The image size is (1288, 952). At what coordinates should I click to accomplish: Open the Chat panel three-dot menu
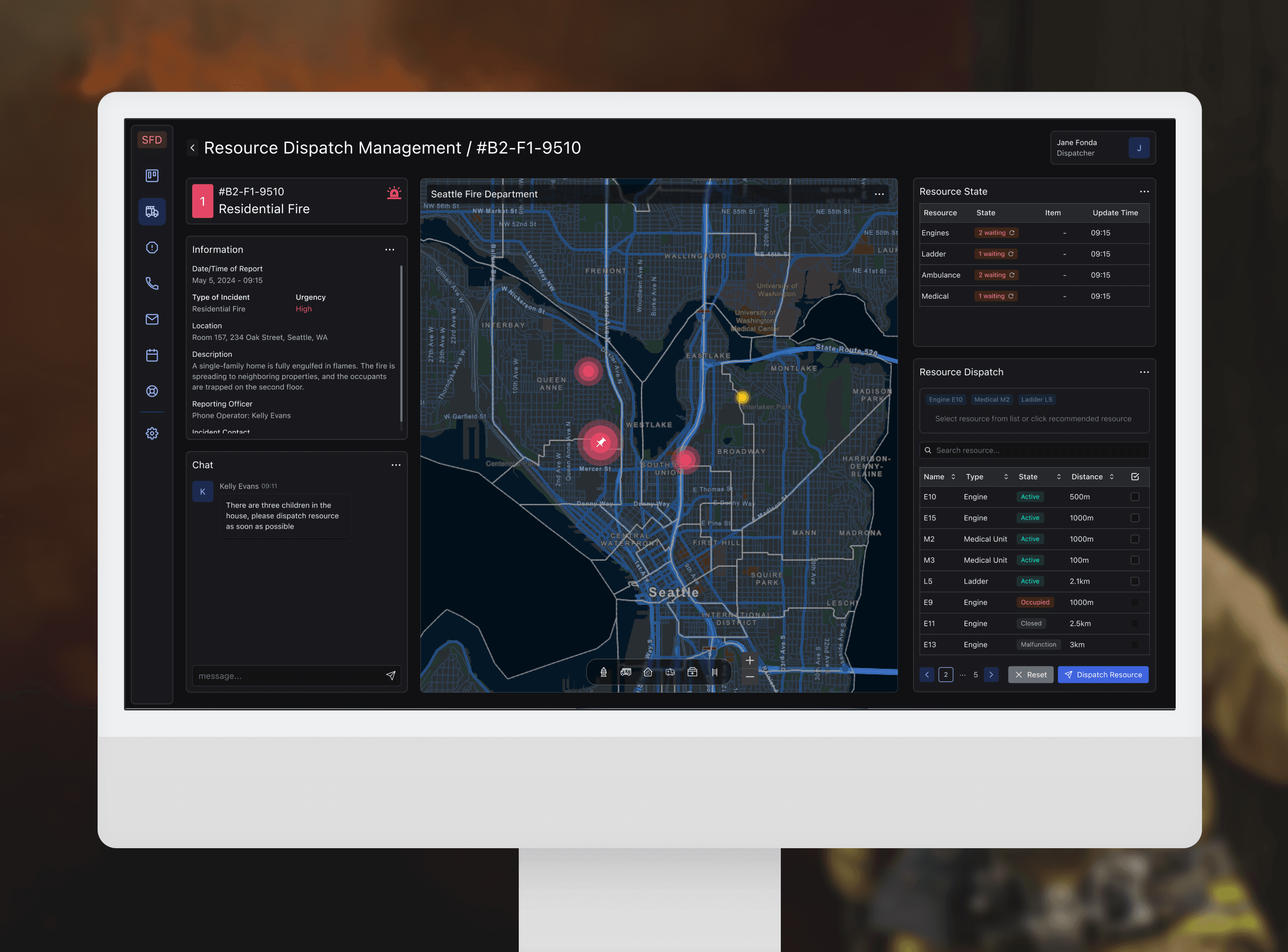click(x=395, y=465)
